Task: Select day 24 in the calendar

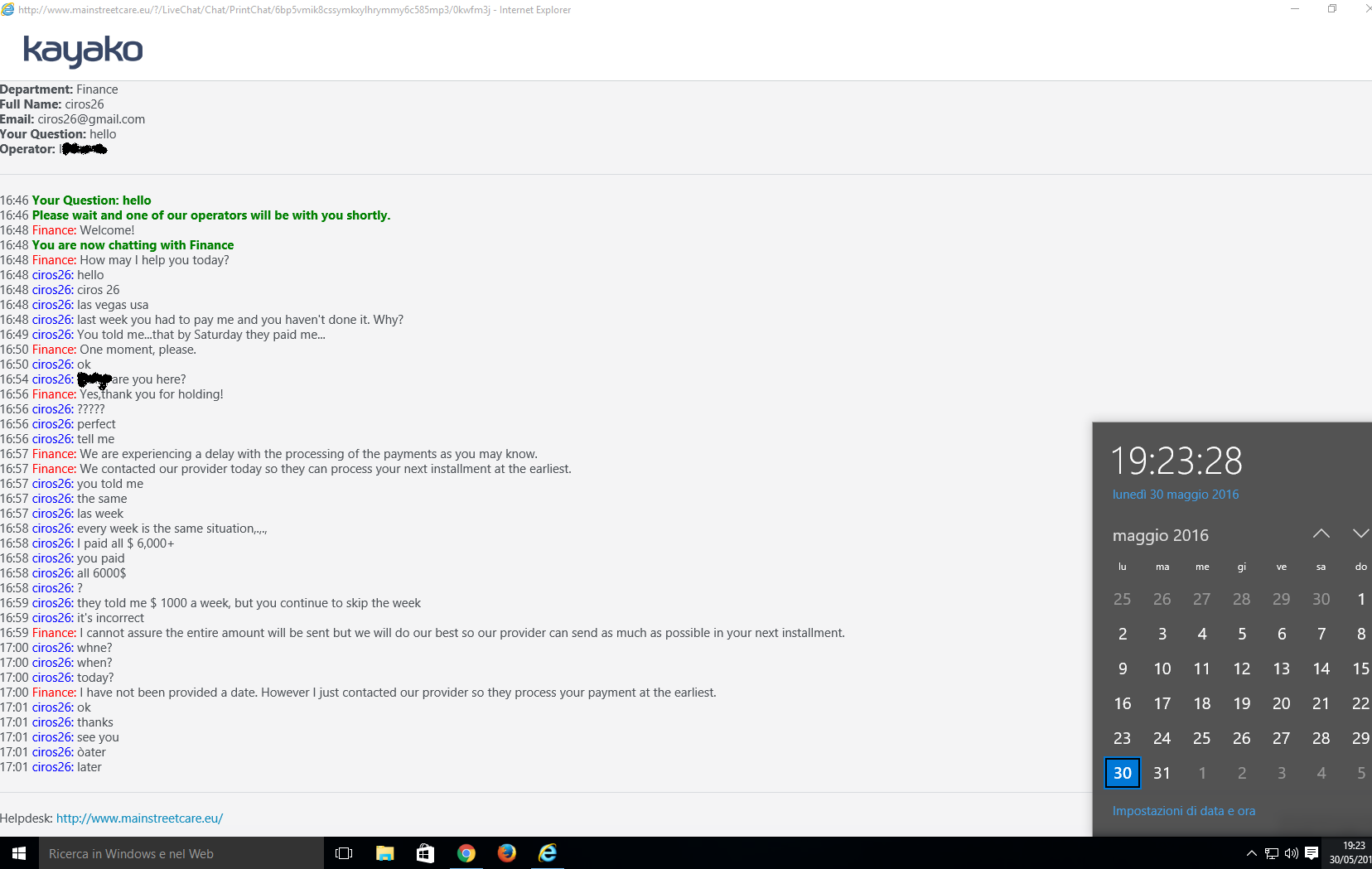Action: 1162,738
